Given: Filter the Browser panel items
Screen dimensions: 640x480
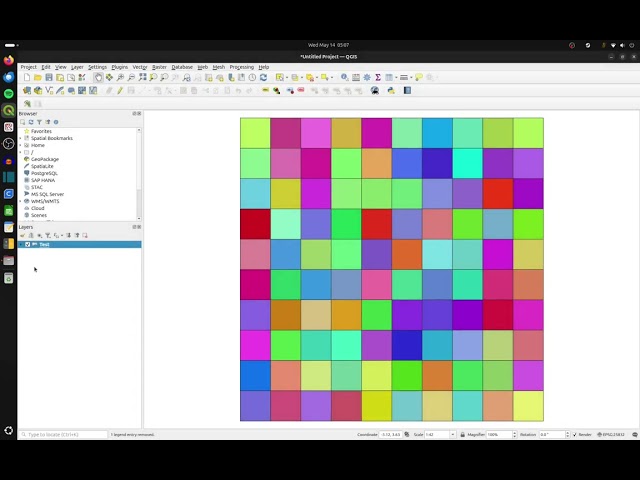Looking at the screenshot, I should 39,122.
